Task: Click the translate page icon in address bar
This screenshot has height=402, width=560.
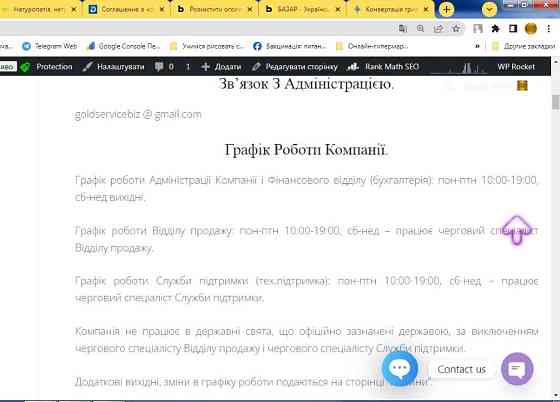Action: (403, 29)
